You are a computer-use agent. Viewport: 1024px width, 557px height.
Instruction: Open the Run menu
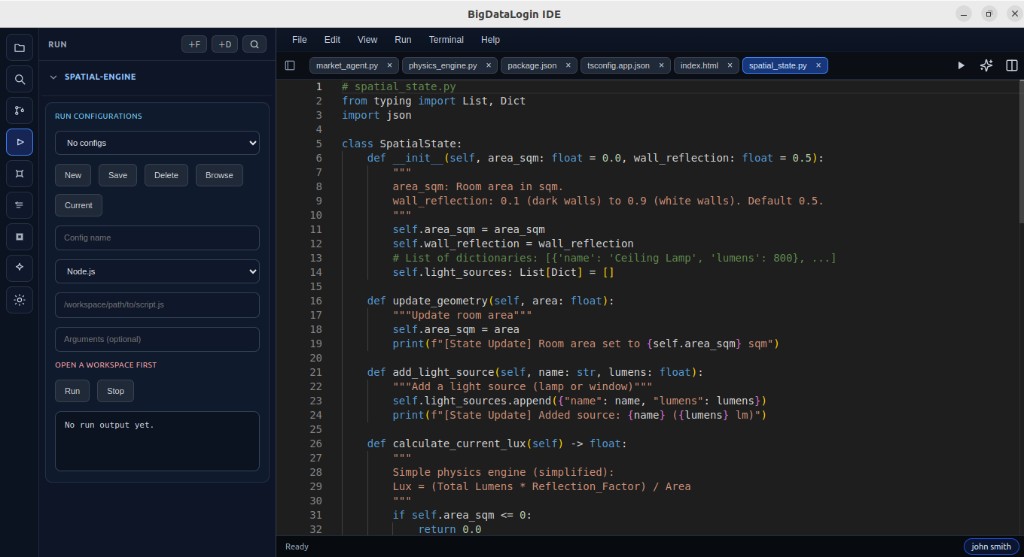pos(402,40)
